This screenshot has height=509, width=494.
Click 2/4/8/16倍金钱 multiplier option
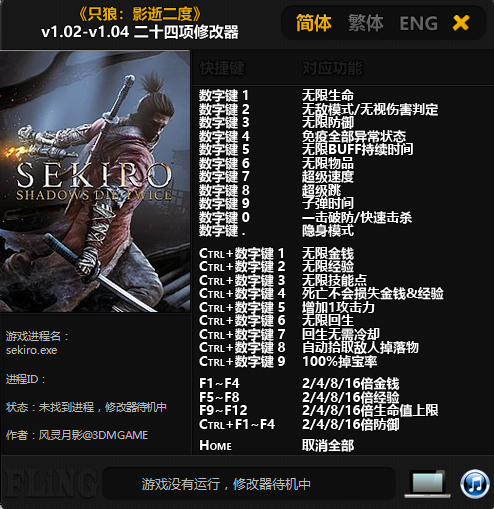tap(350, 383)
